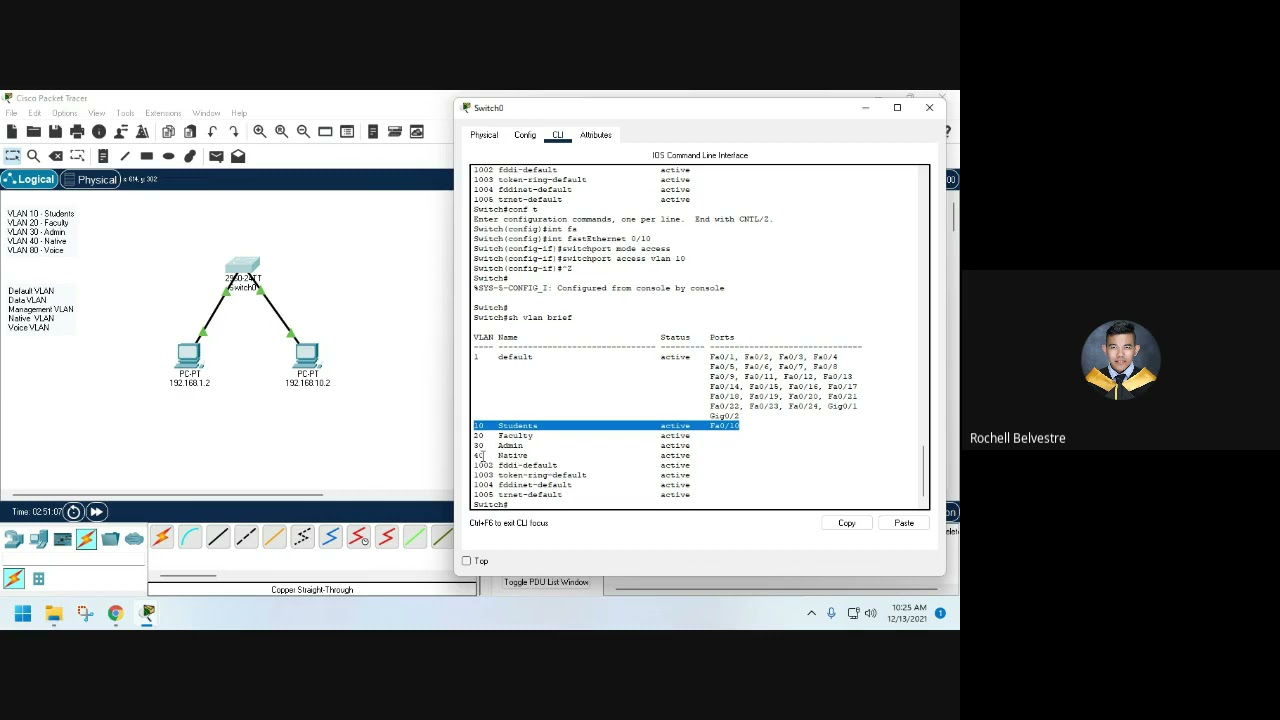Select Network Devices category icon
Screen dimensions: 1280x720
[14, 539]
